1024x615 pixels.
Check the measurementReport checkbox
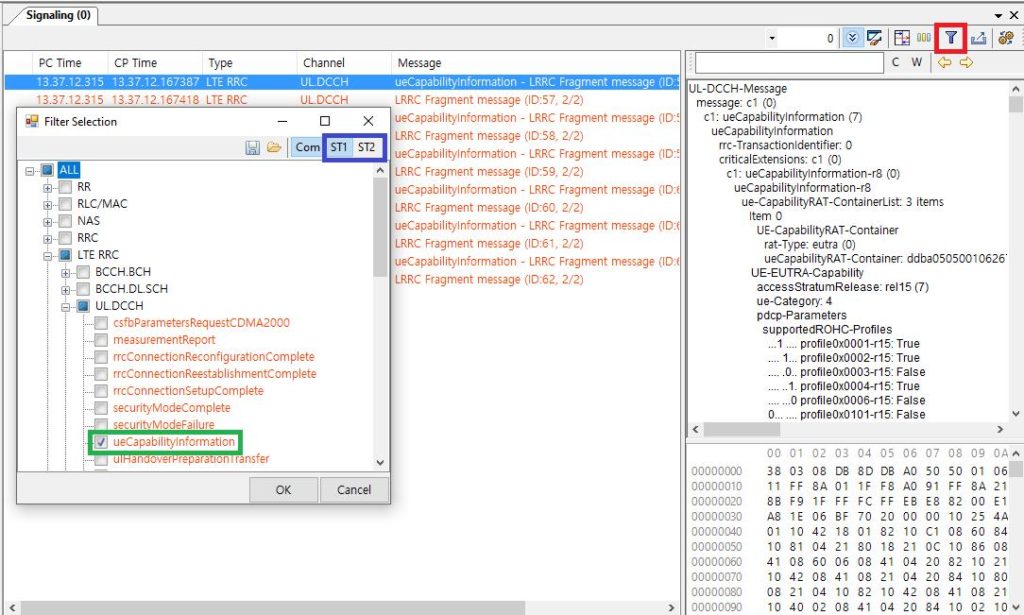point(101,340)
